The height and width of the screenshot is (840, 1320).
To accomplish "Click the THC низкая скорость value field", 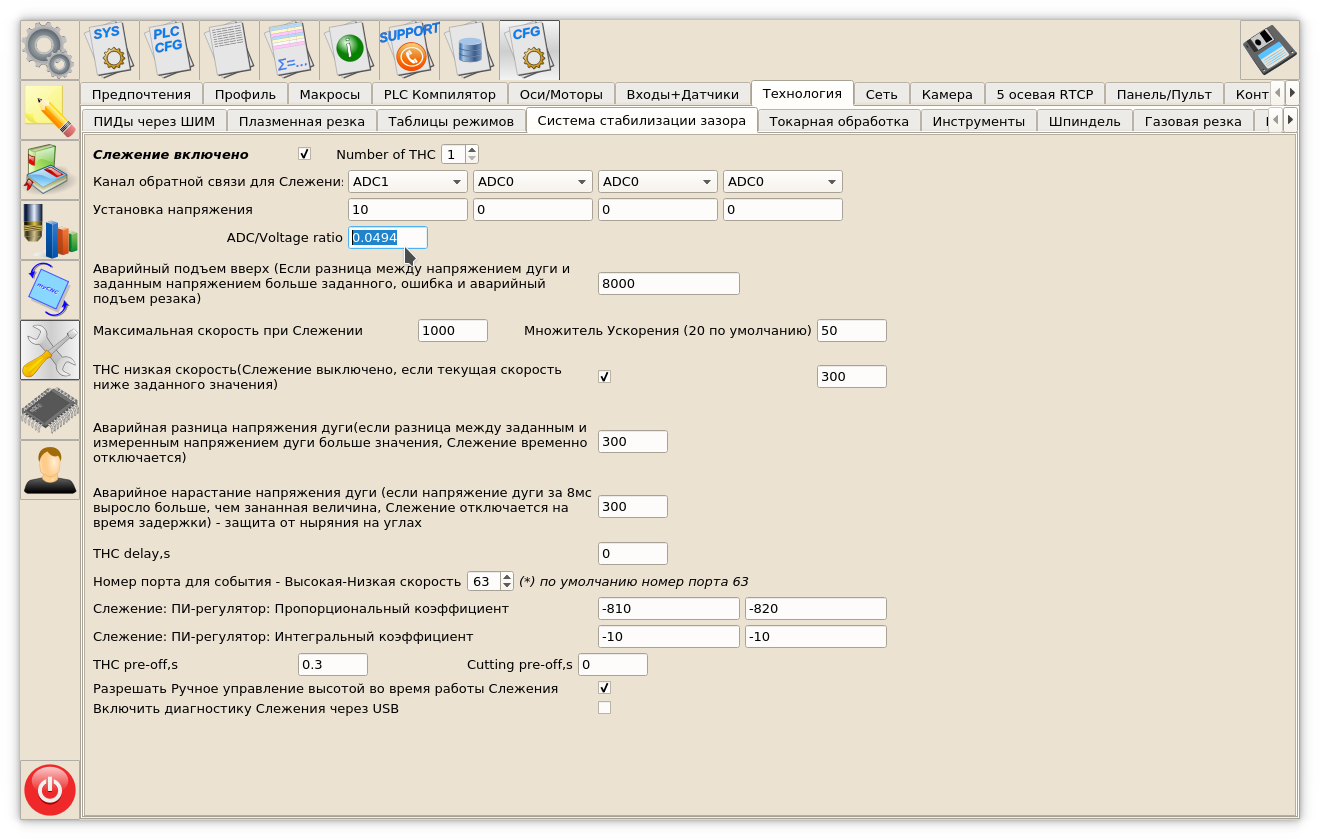I will pos(852,376).
